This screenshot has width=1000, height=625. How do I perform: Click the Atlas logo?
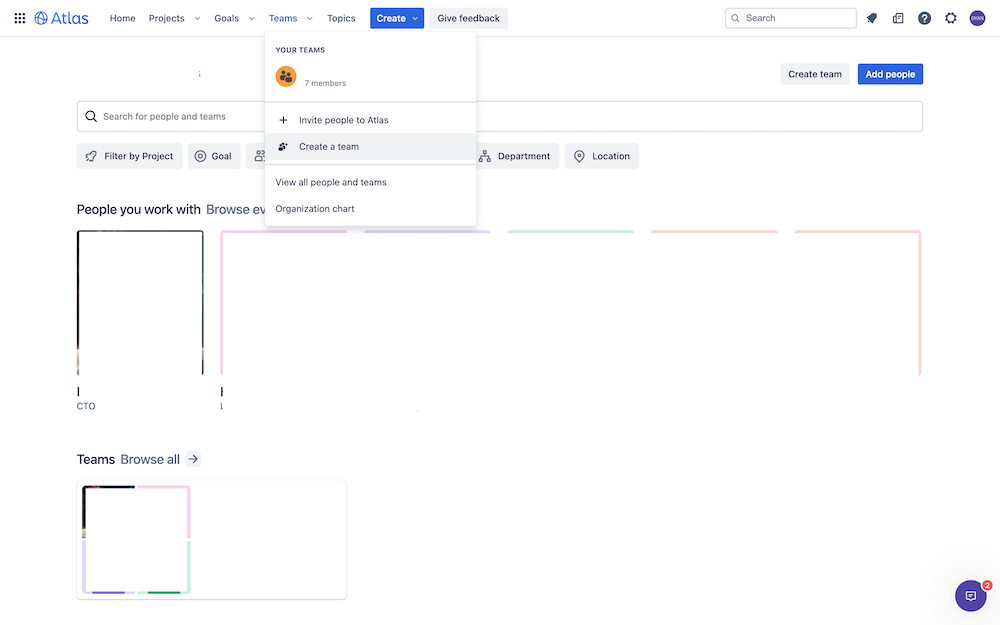pos(61,18)
